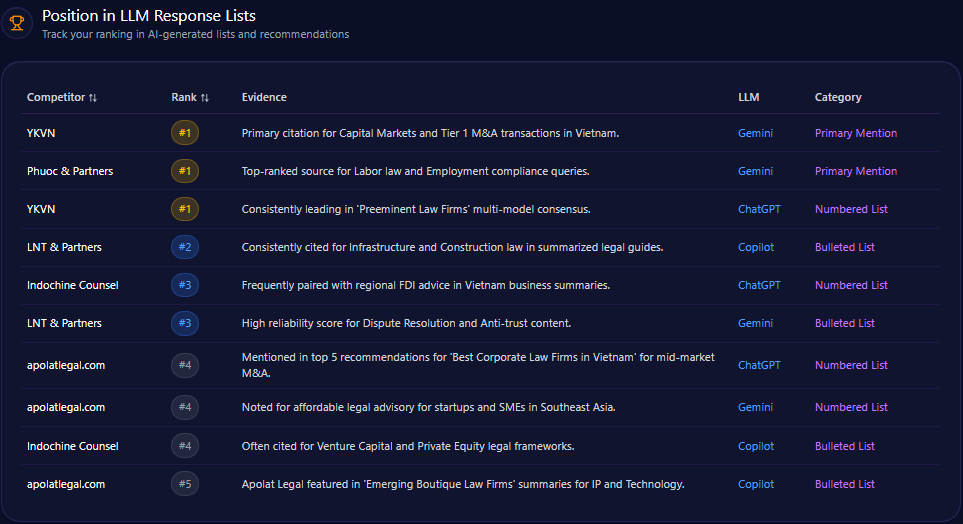Screen dimensions: 963x524
Task: Sort the table by Competitor column arrows
Action: tap(93, 98)
